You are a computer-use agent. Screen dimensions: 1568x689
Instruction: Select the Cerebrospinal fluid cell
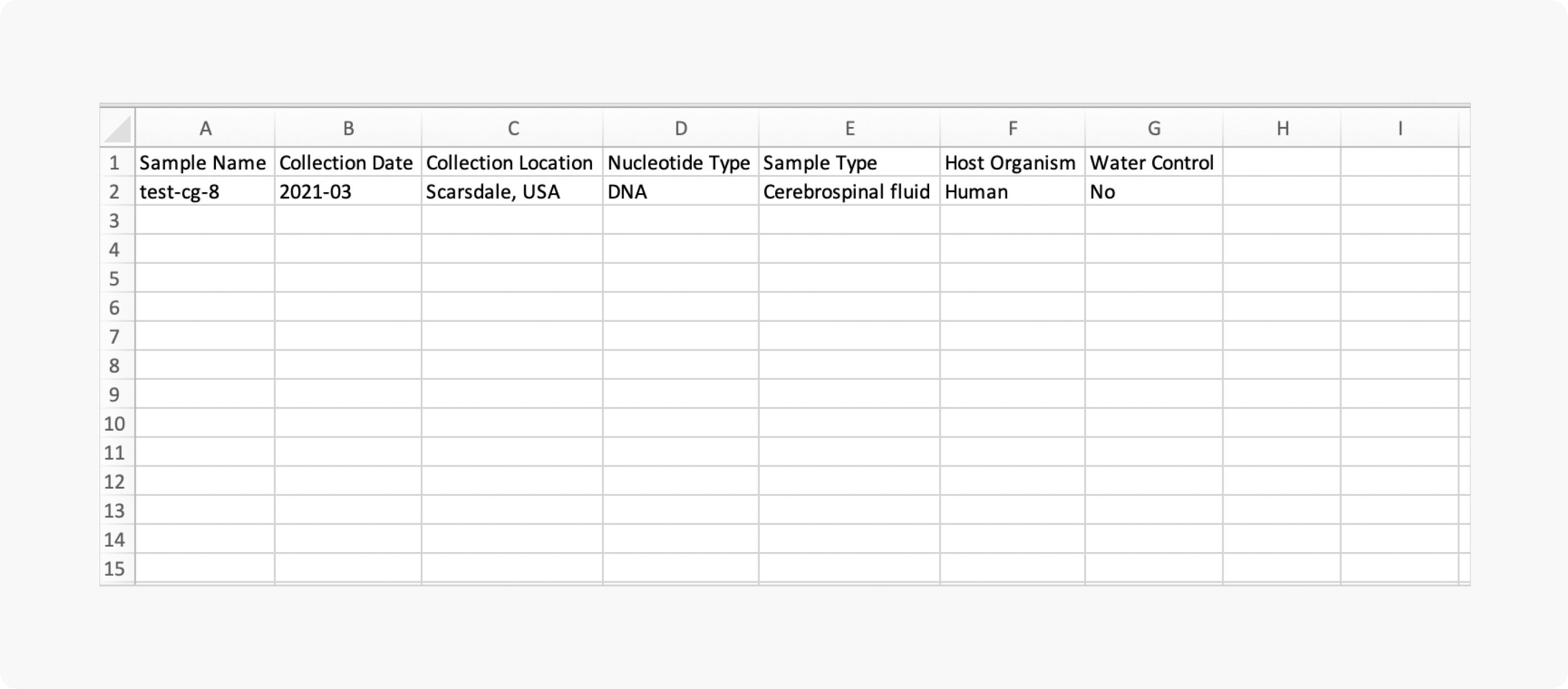coord(849,192)
